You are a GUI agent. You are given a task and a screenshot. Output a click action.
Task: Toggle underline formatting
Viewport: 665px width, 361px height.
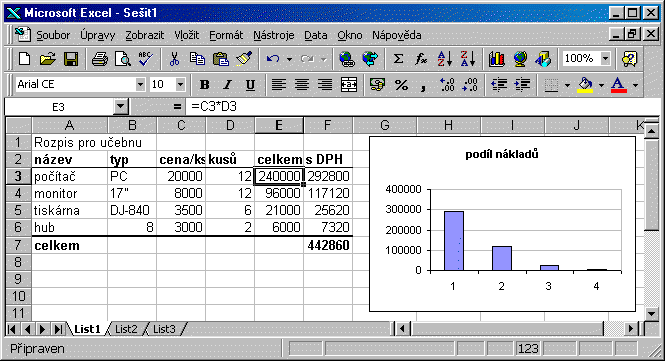click(x=250, y=85)
